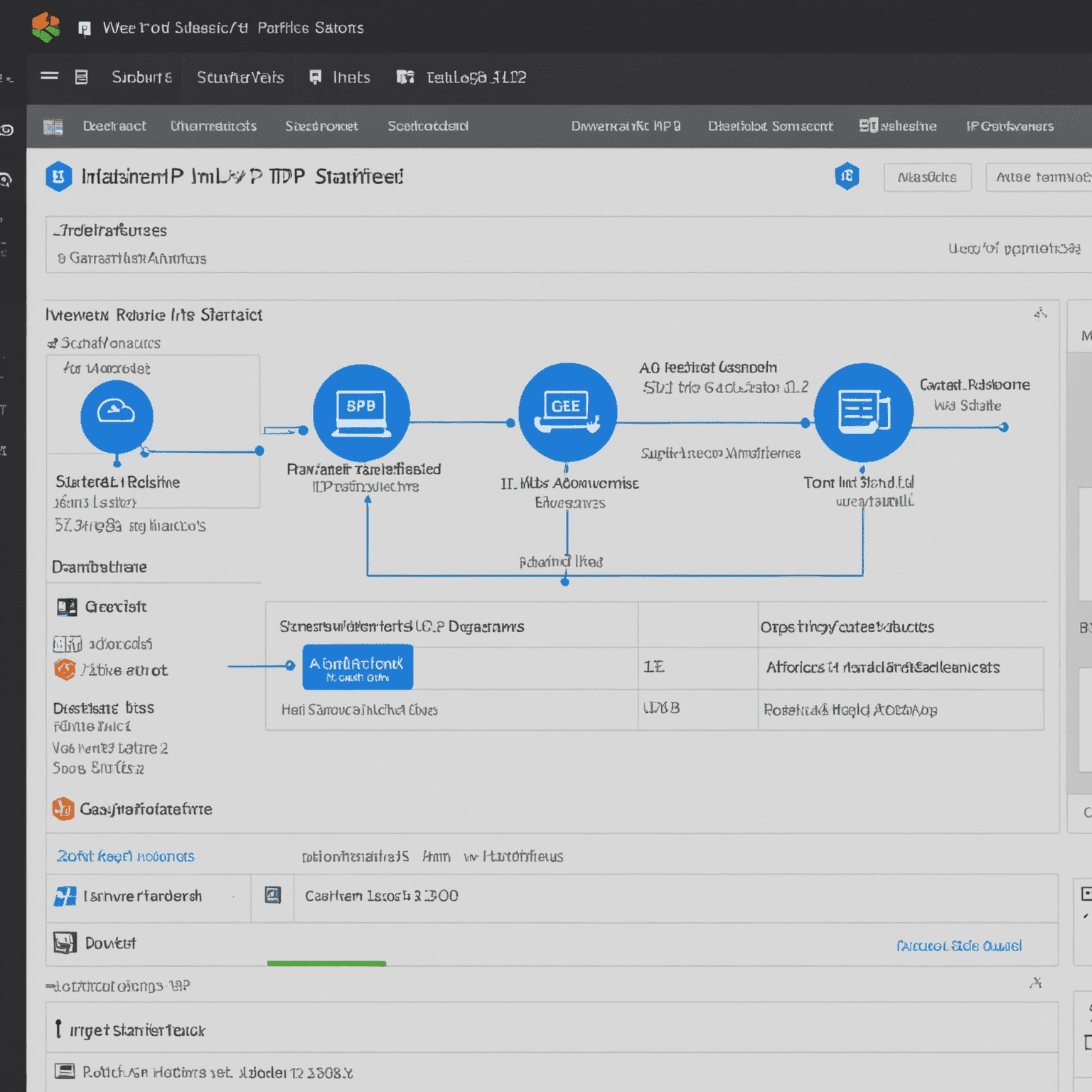
Task: Click the green progress bar under the Dovktst row
Action: click(x=326, y=963)
